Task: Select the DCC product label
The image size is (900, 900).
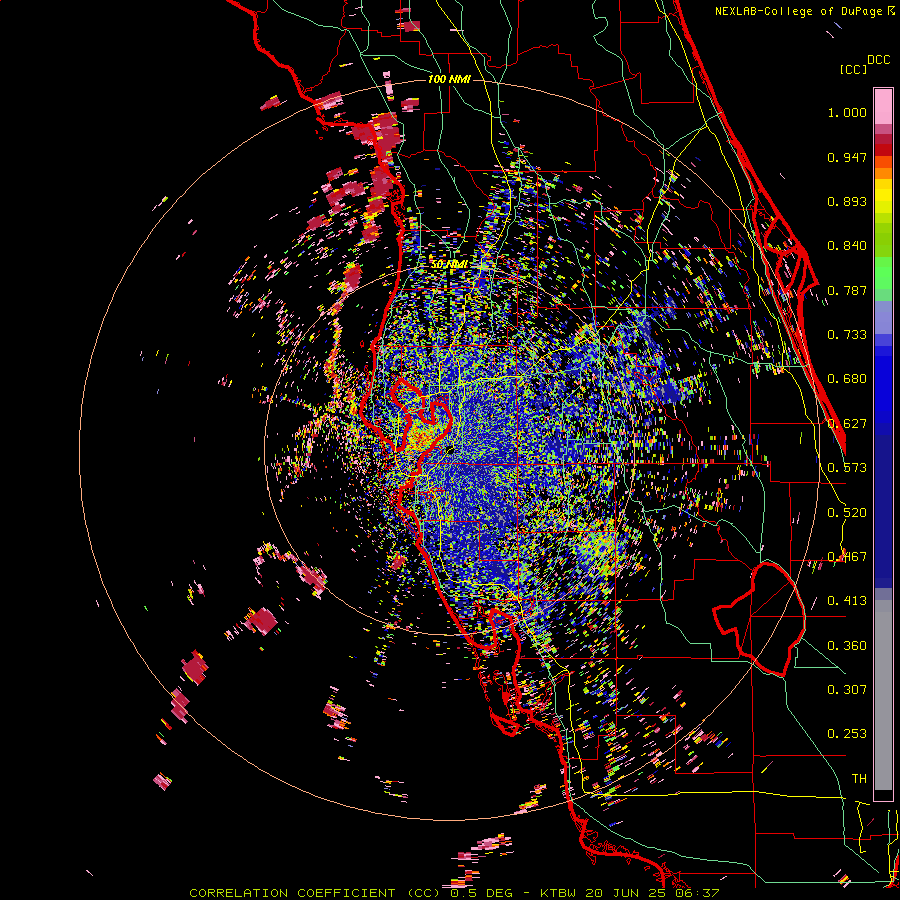Action: point(879,60)
